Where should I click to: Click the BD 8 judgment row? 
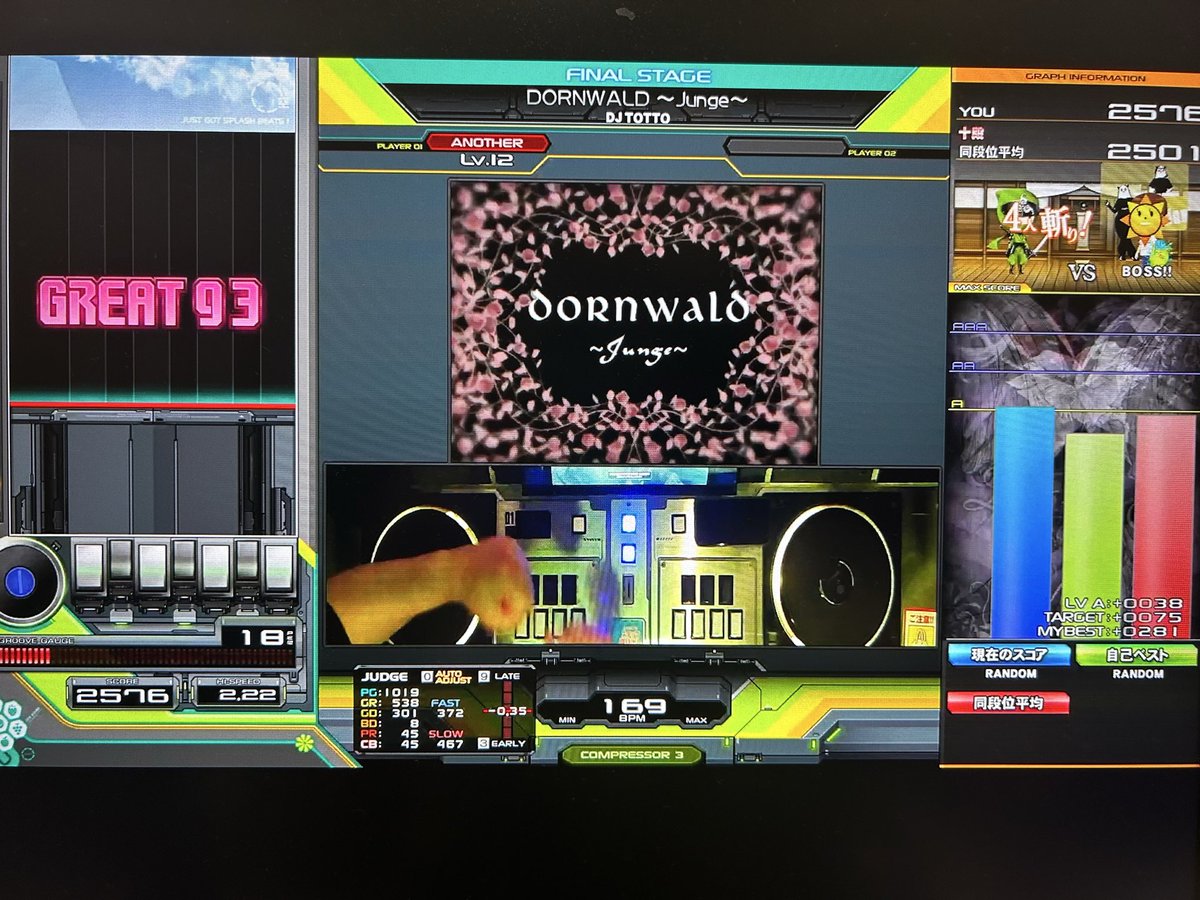coord(390,723)
